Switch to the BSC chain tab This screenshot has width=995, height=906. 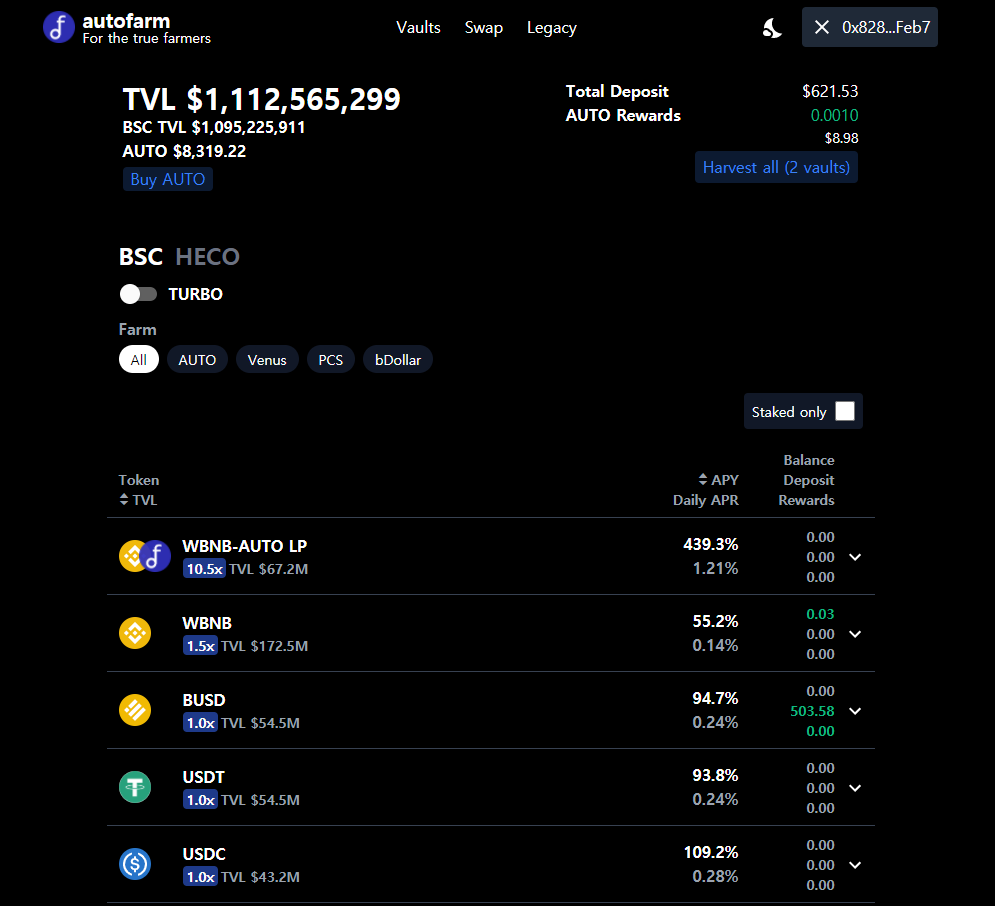pos(141,256)
